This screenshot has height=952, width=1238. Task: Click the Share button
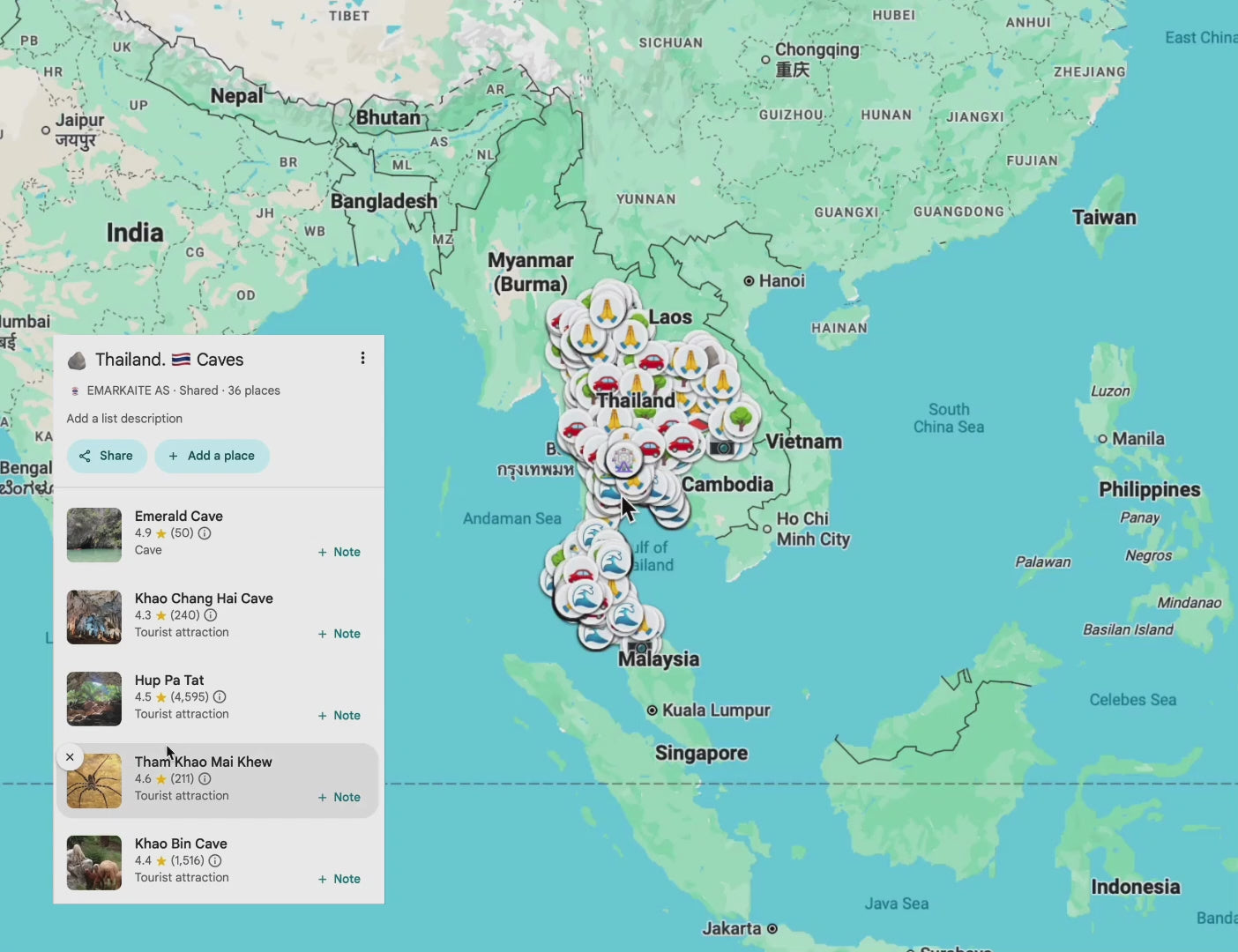coord(107,456)
